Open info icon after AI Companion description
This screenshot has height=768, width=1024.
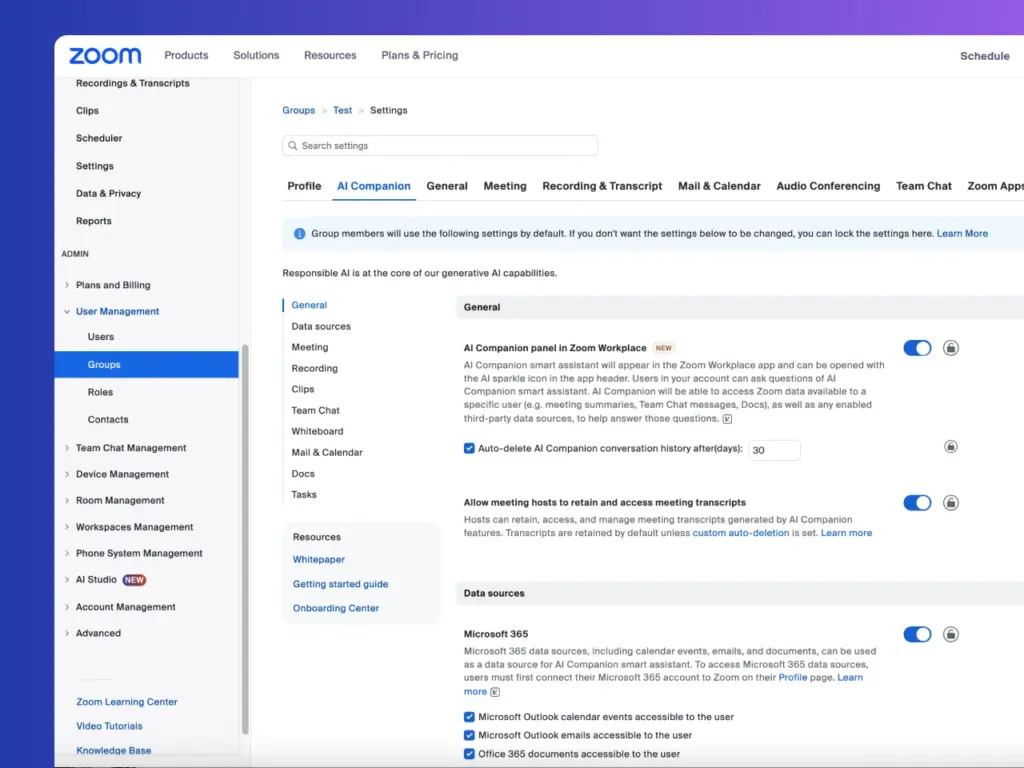727,419
